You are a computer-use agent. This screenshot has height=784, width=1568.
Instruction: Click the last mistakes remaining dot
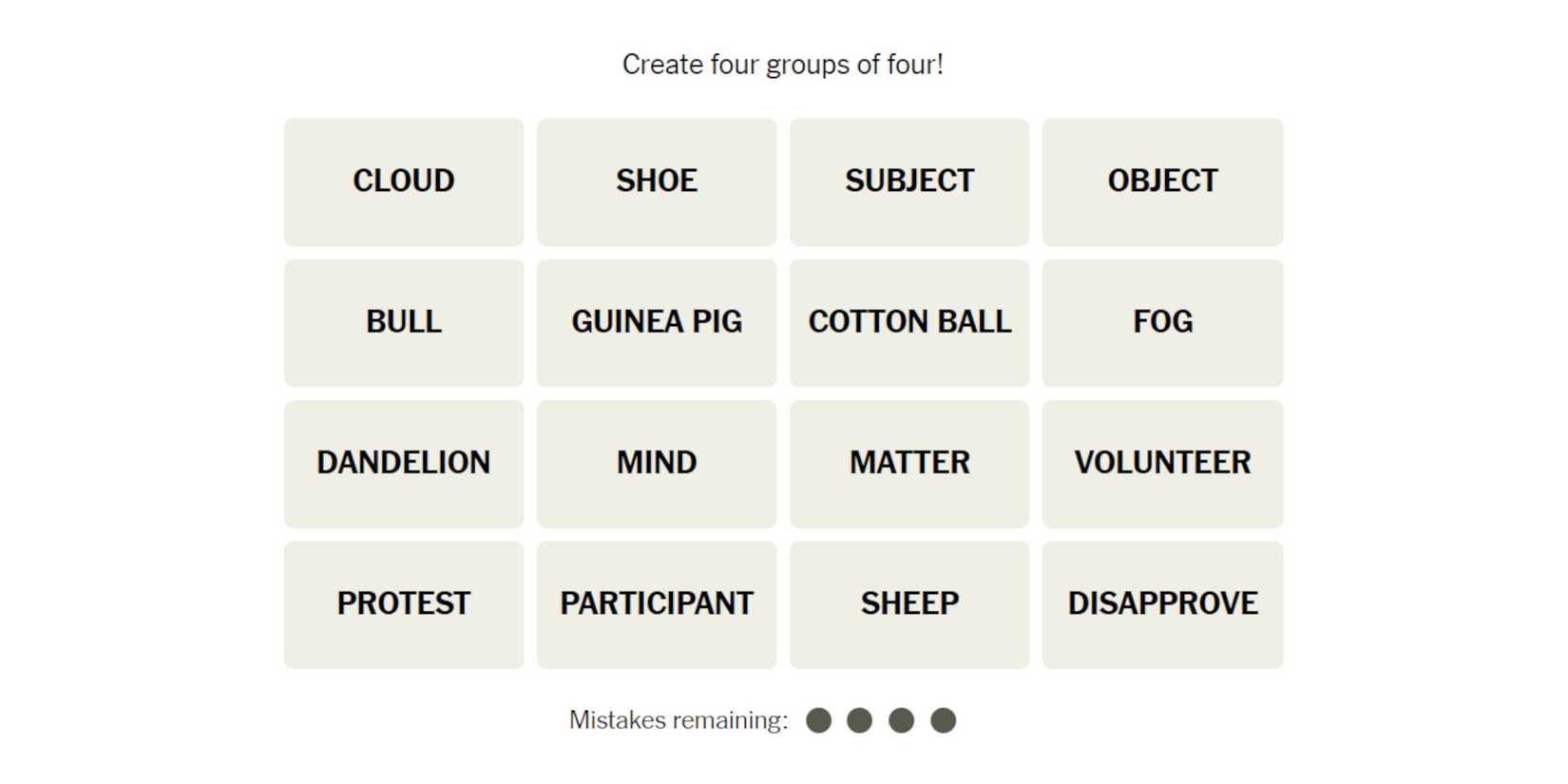point(943,720)
